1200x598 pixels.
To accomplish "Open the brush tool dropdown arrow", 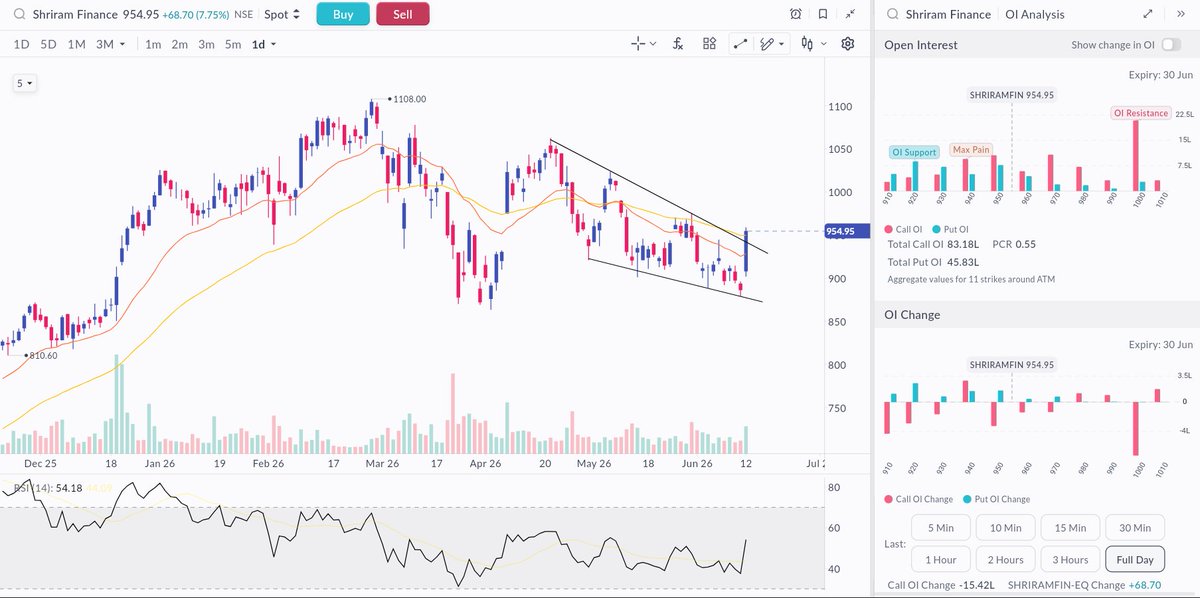I will tap(782, 45).
